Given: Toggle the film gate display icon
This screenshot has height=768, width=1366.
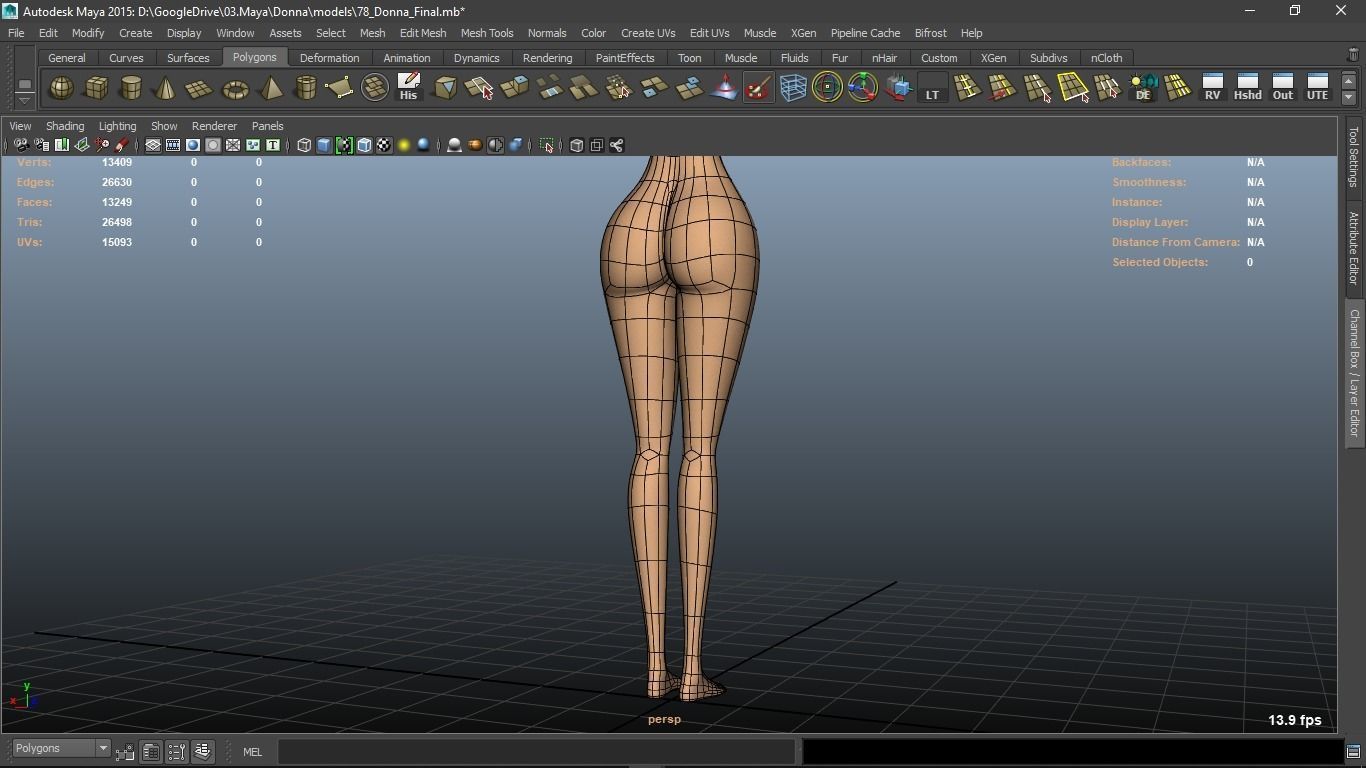Looking at the screenshot, I should point(173,146).
